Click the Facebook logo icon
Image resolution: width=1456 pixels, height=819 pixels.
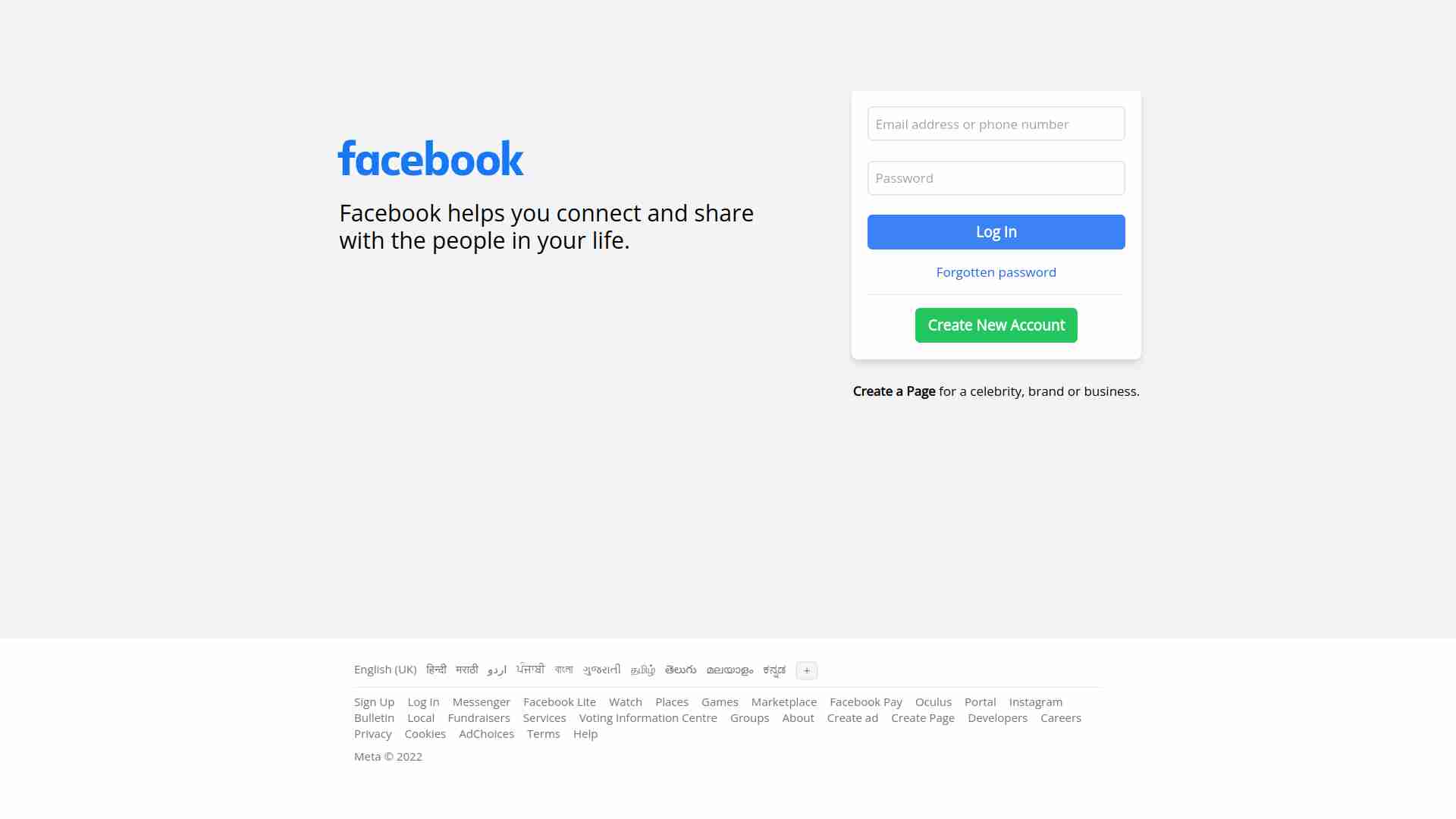[x=430, y=158]
